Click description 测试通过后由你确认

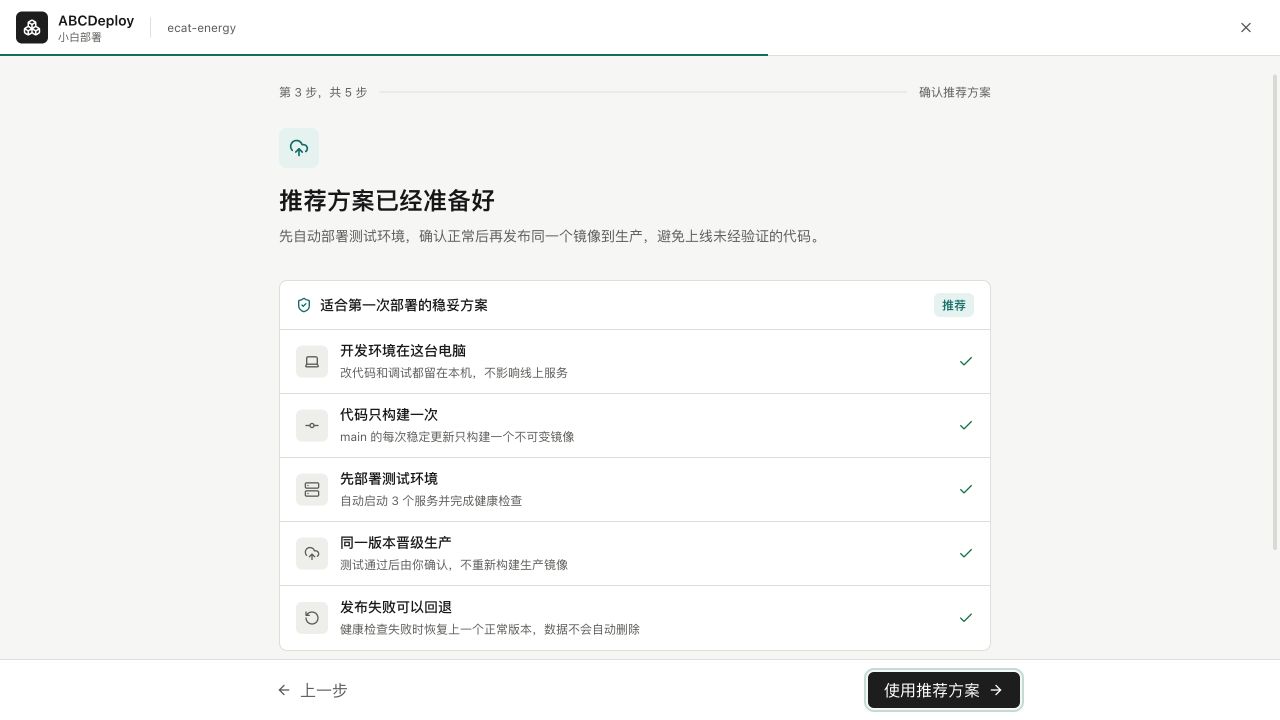pyautogui.click(x=454, y=565)
